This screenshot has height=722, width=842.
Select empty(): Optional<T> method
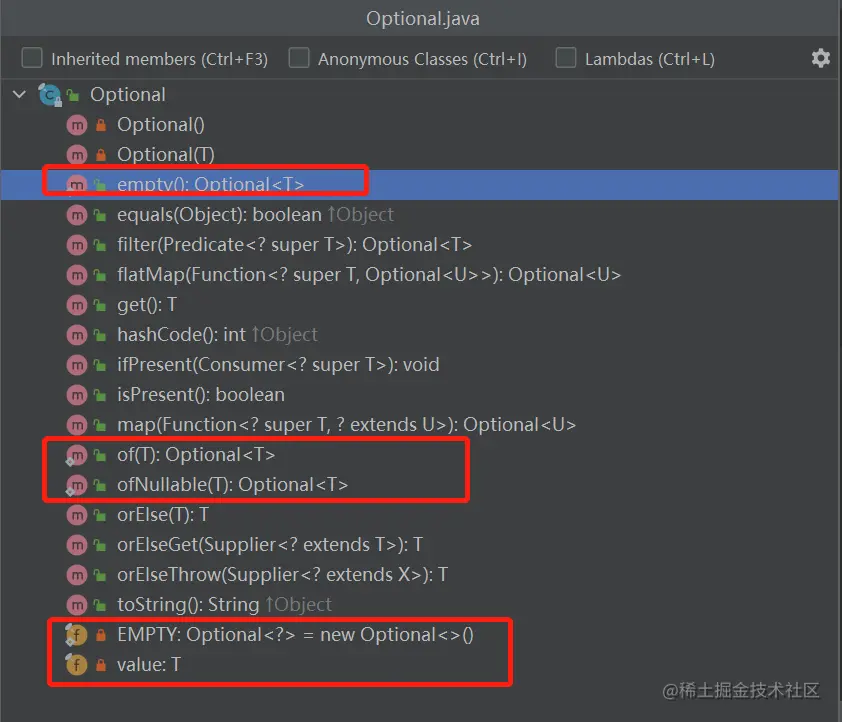[x=210, y=185]
